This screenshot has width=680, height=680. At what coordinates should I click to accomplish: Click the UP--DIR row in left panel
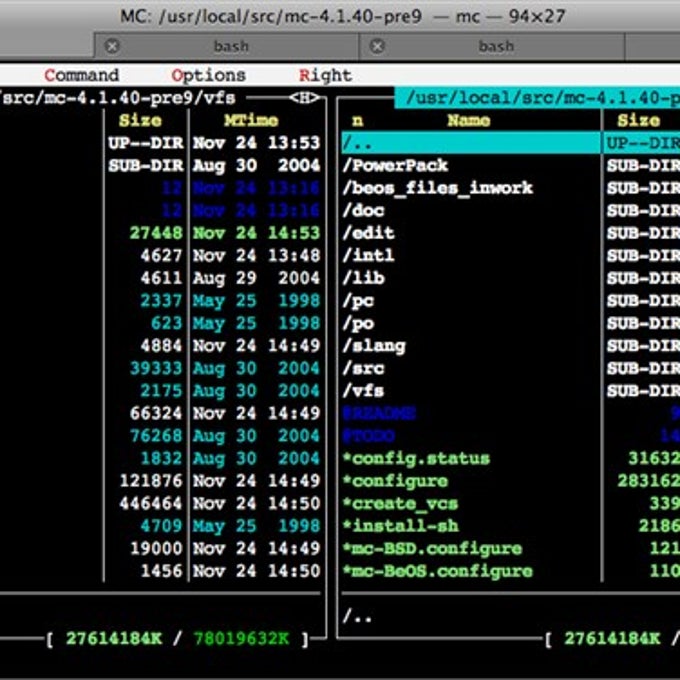point(160,143)
